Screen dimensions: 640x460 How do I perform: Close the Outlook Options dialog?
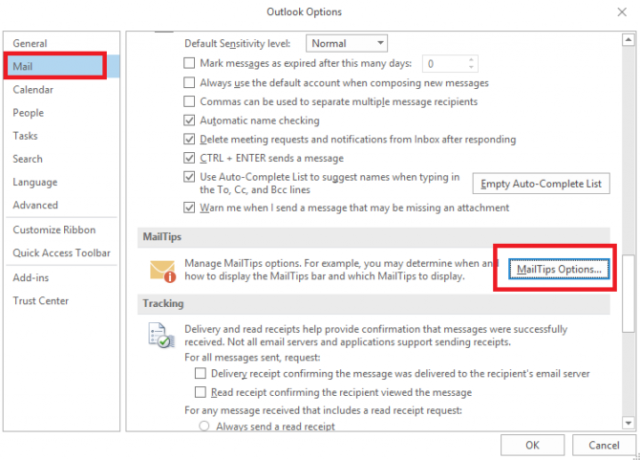tap(622, 12)
